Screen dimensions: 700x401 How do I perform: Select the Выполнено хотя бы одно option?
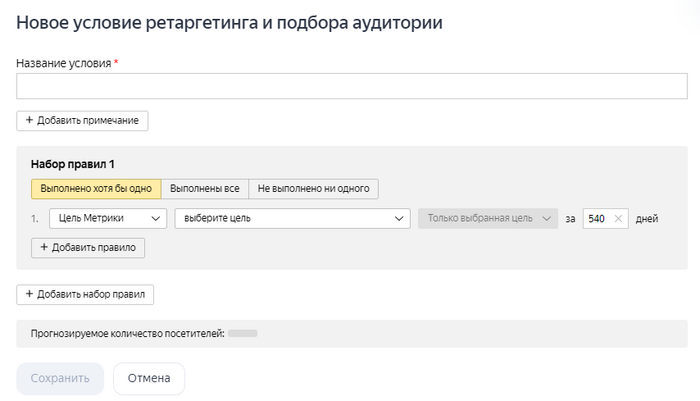pyautogui.click(x=96, y=188)
